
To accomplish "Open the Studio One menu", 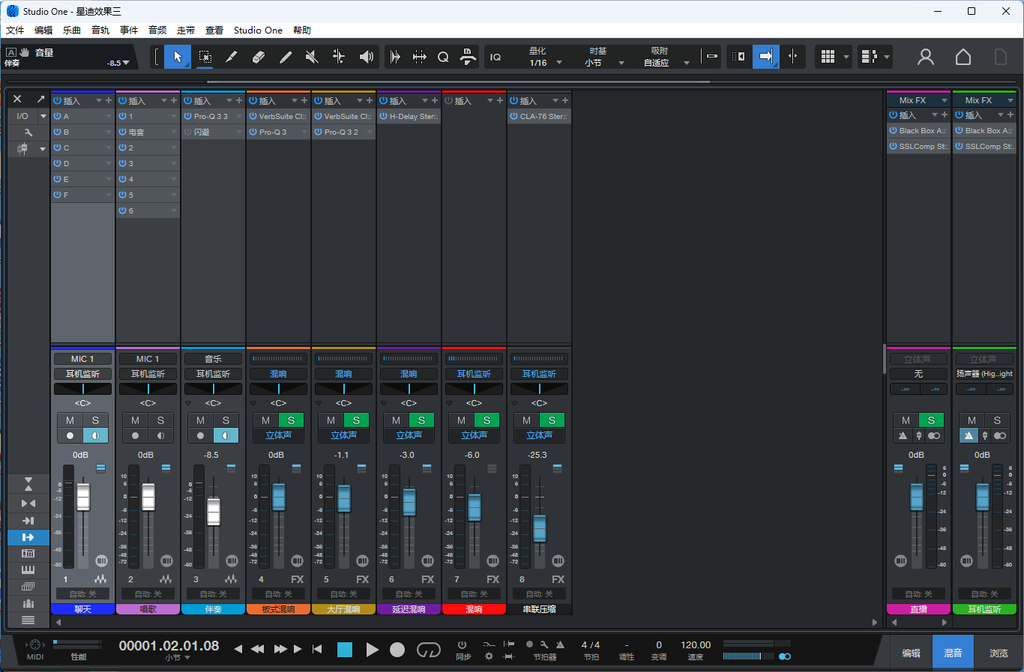I will [258, 30].
